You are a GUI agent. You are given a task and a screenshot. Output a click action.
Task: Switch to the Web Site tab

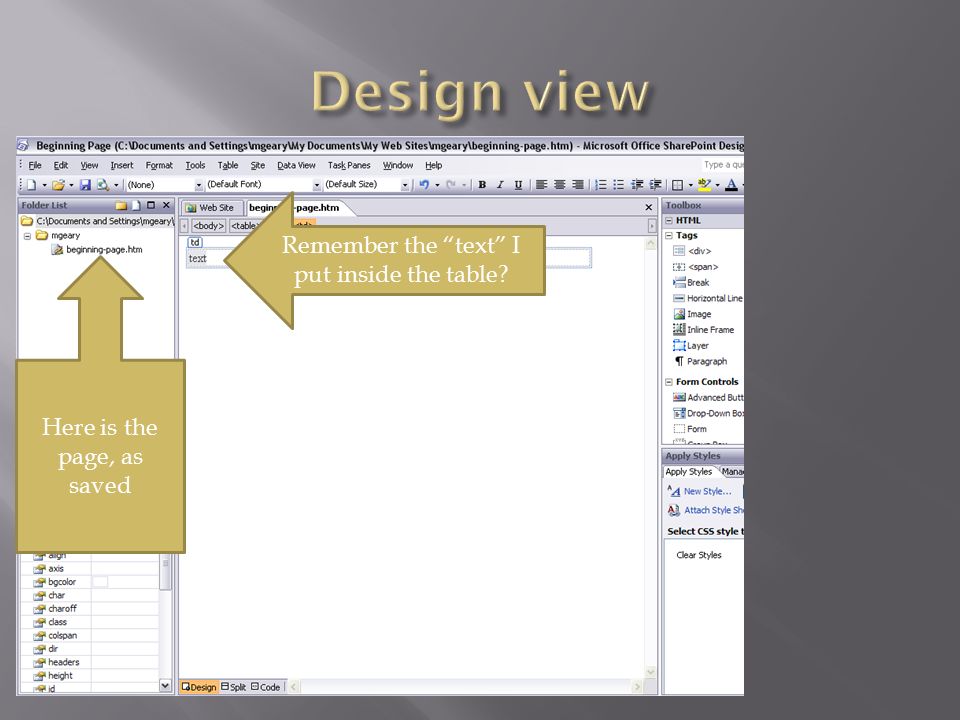click(210, 208)
